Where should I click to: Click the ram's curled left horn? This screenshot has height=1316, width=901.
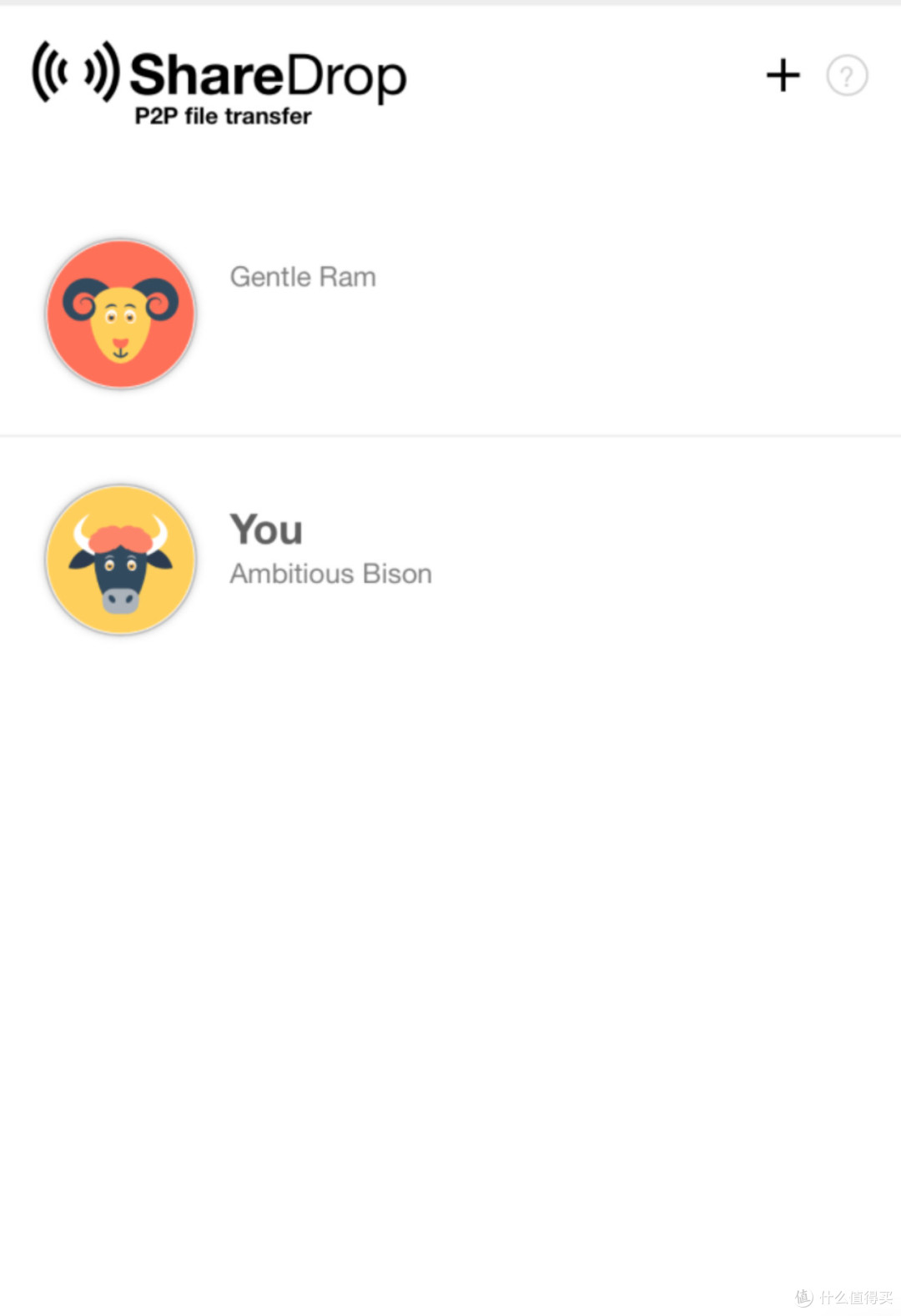pos(82,299)
